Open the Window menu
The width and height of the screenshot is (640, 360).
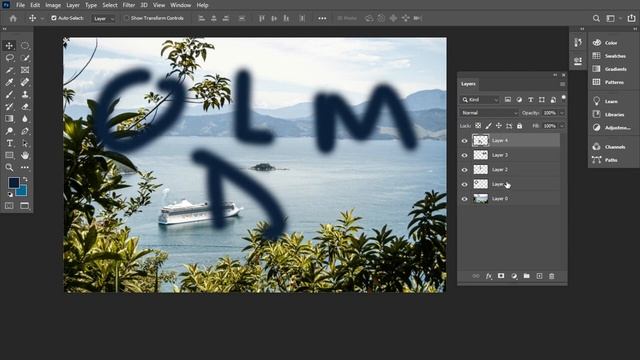pyautogui.click(x=180, y=5)
